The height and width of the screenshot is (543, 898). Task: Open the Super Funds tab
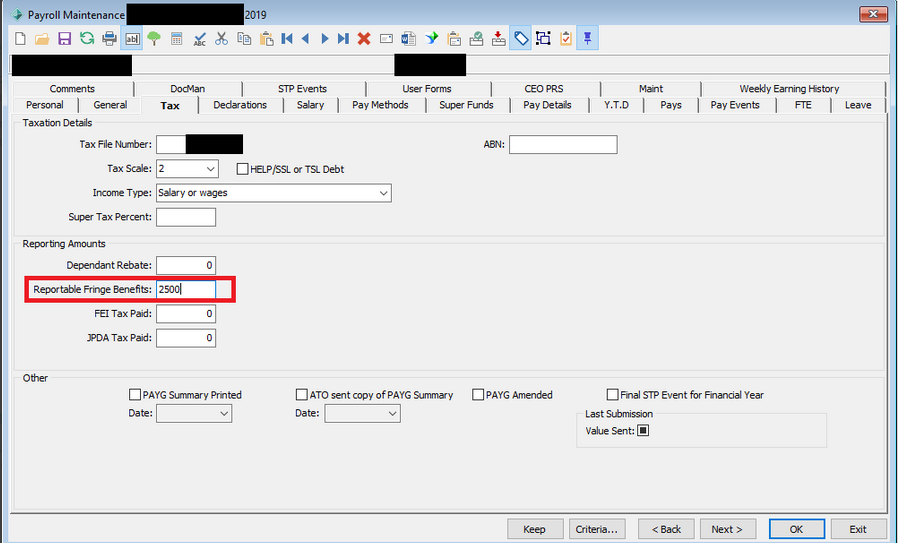466,105
